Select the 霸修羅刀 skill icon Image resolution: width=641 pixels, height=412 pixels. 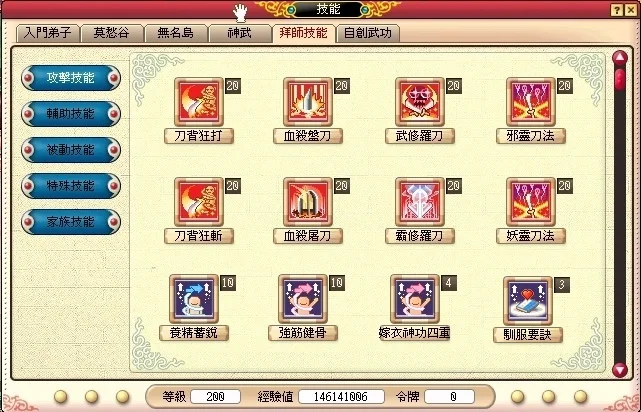tap(420, 202)
